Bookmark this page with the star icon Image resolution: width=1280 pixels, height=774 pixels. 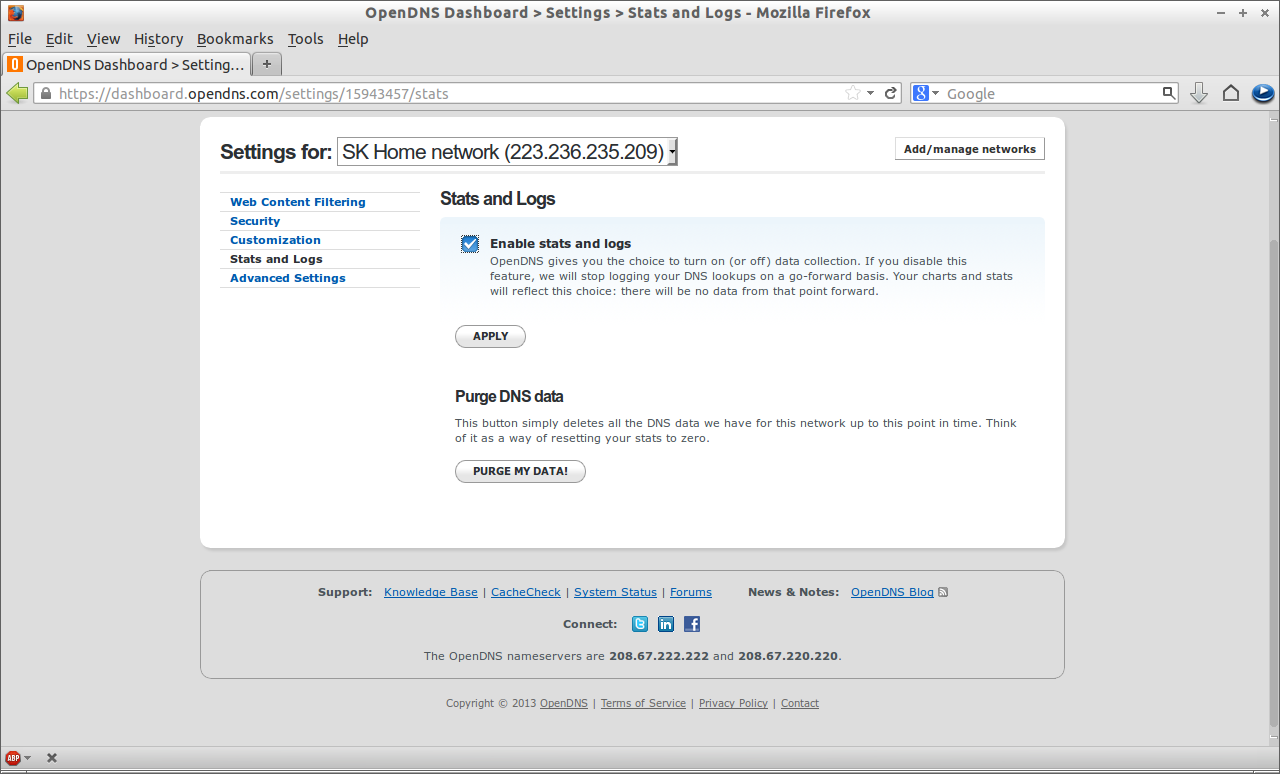(x=853, y=93)
